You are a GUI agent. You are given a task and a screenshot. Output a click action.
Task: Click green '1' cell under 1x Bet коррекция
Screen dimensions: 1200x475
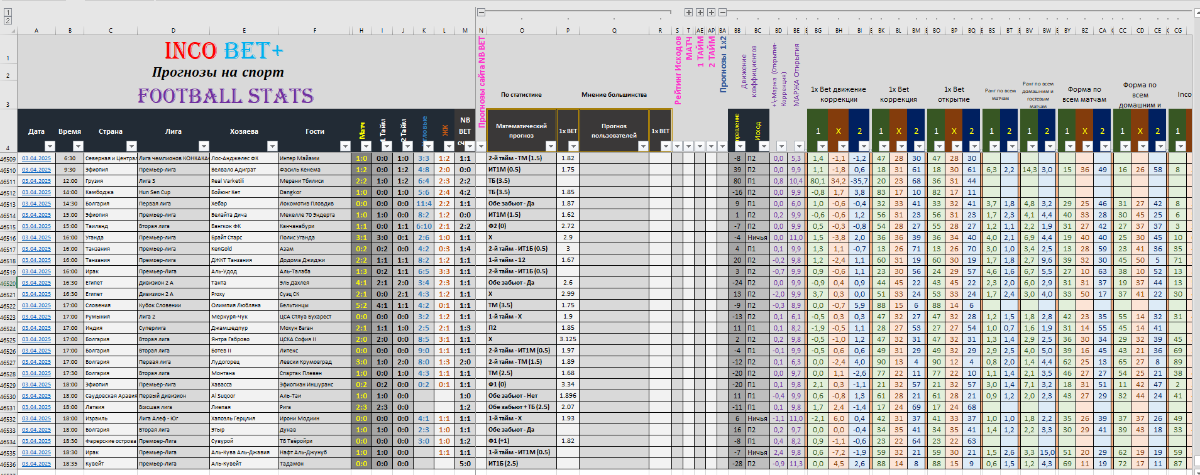[881, 132]
